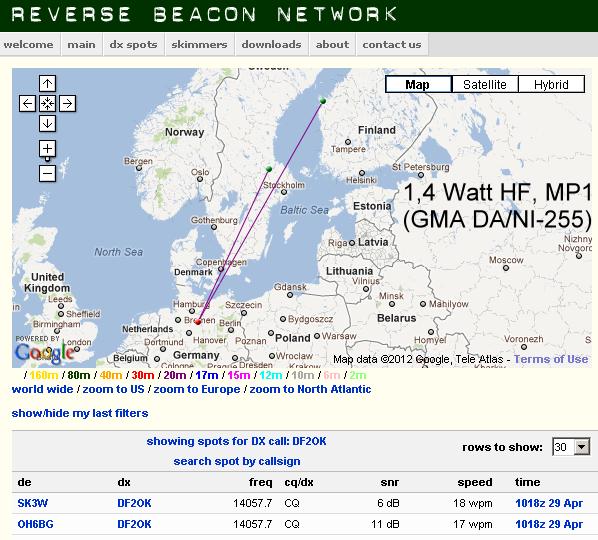Pan the map up with the up arrow

(x=47, y=84)
